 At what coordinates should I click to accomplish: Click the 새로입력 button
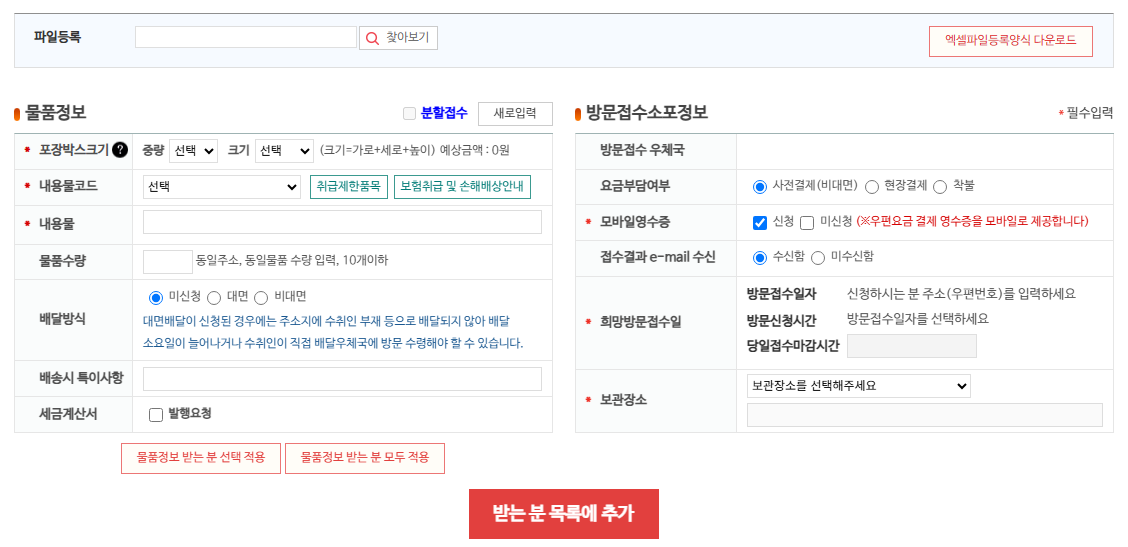[x=515, y=114]
